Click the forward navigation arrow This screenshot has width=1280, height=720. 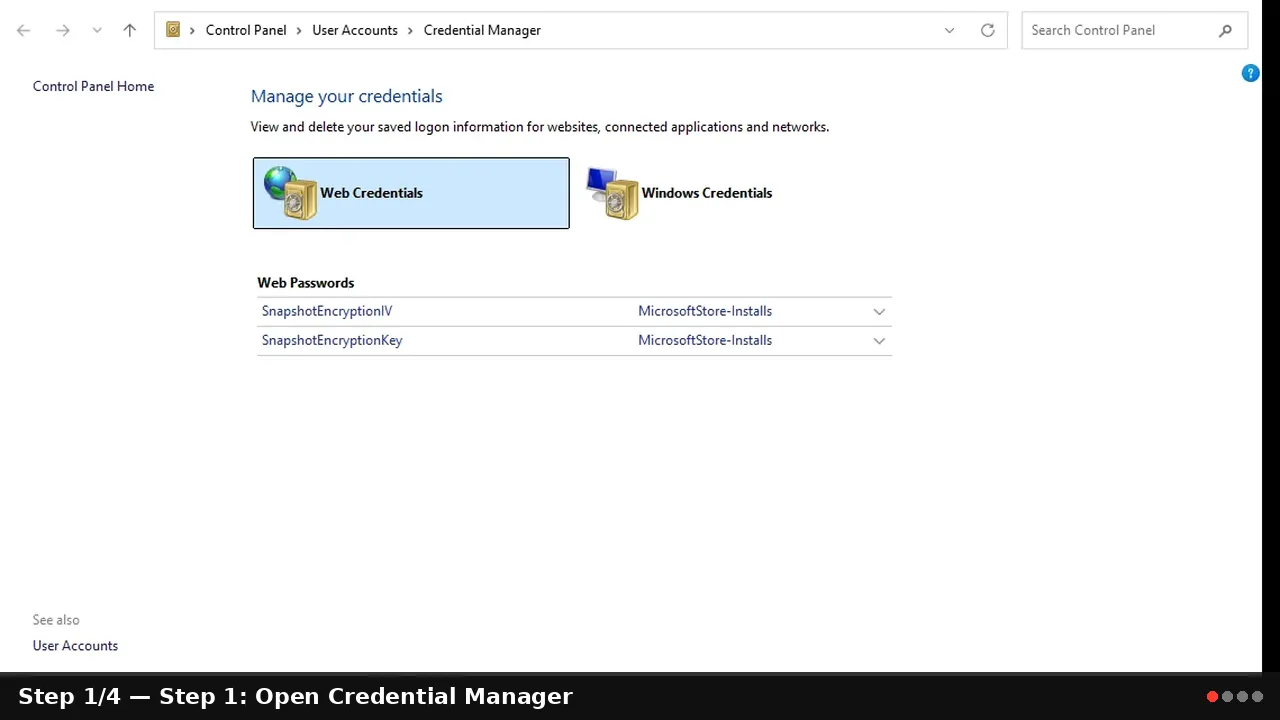62,30
